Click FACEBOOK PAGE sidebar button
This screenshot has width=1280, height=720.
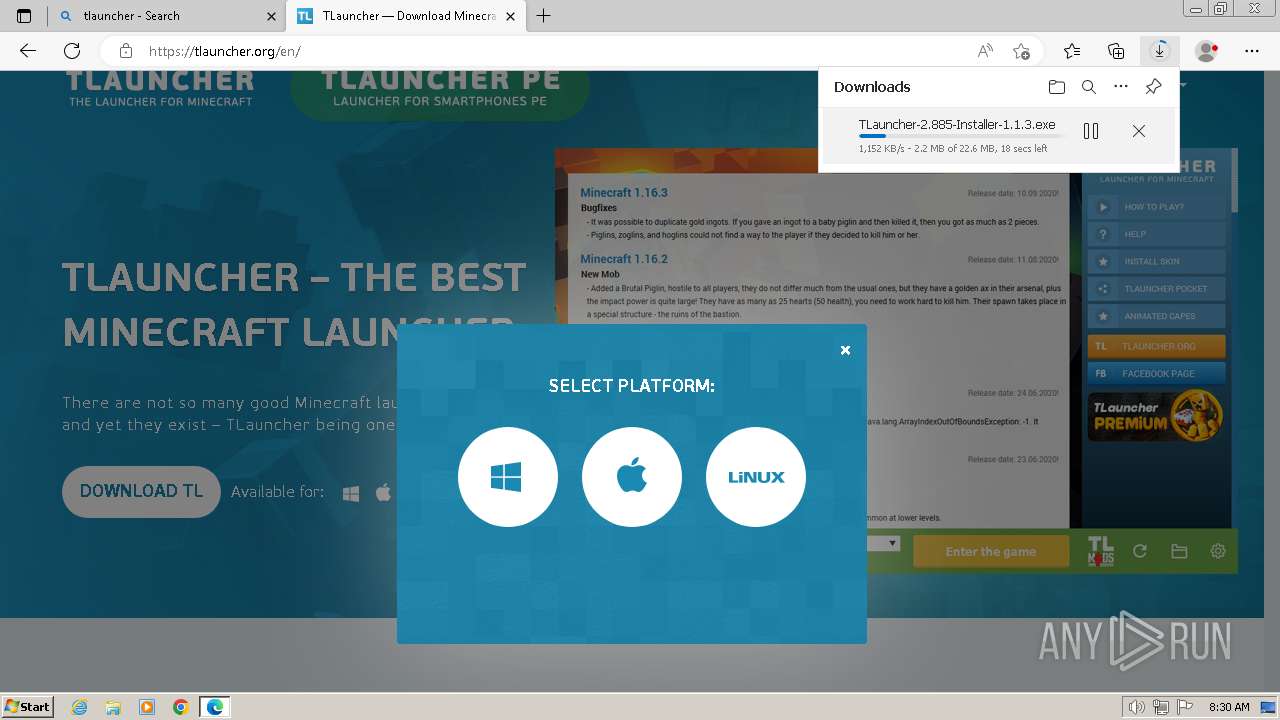(1156, 373)
